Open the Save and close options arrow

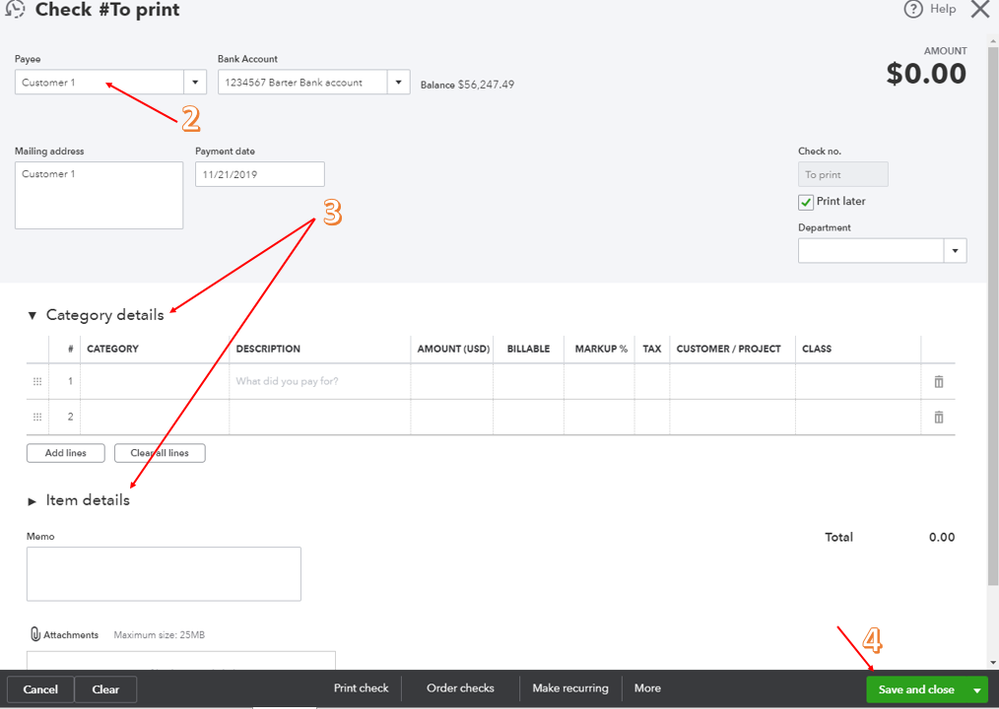[x=977, y=690]
